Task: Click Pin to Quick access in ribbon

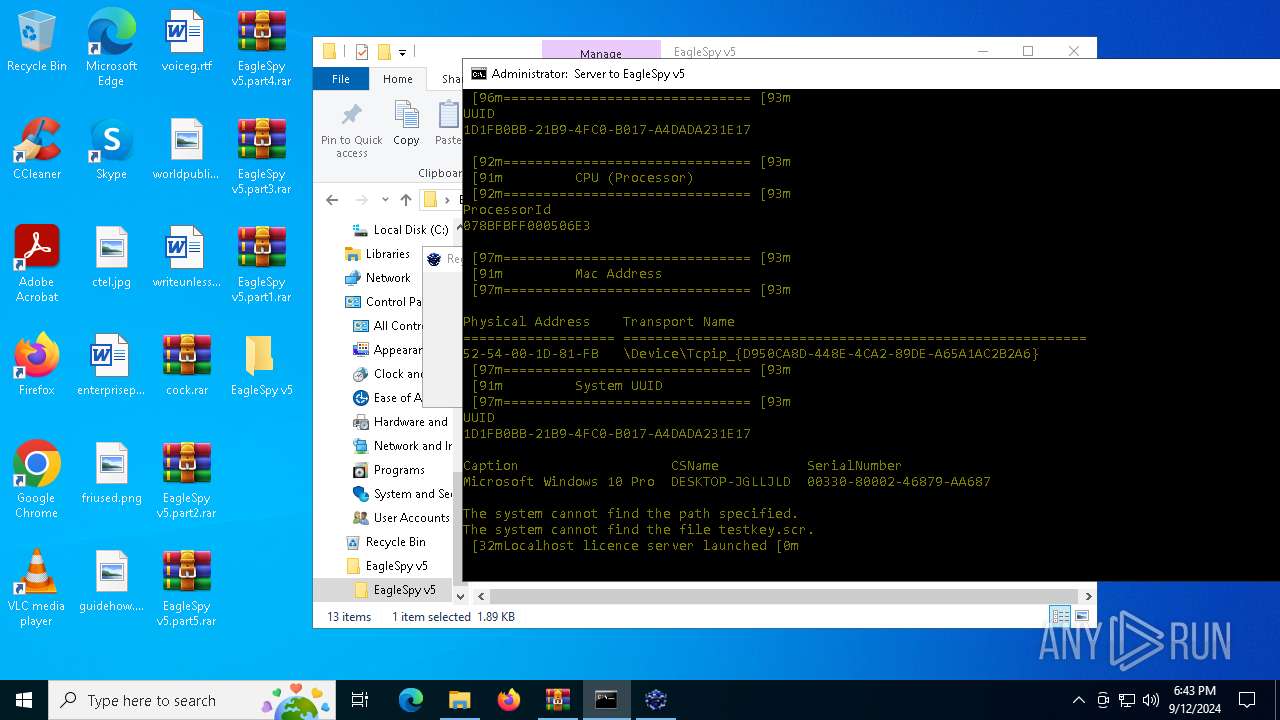Action: click(352, 129)
